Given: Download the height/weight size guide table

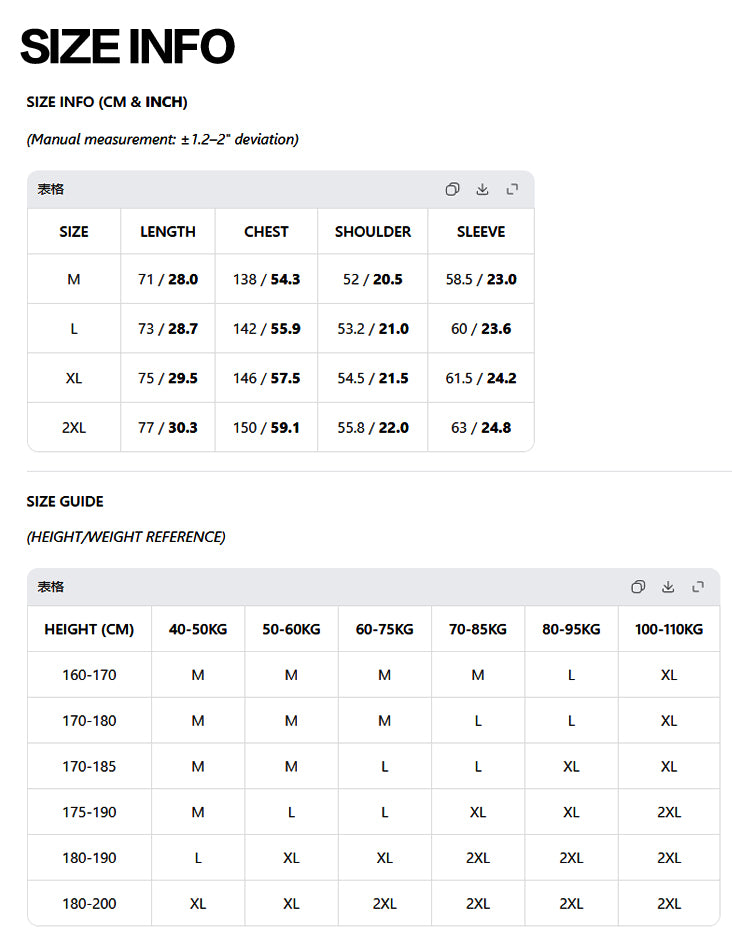Looking at the screenshot, I should click(668, 587).
